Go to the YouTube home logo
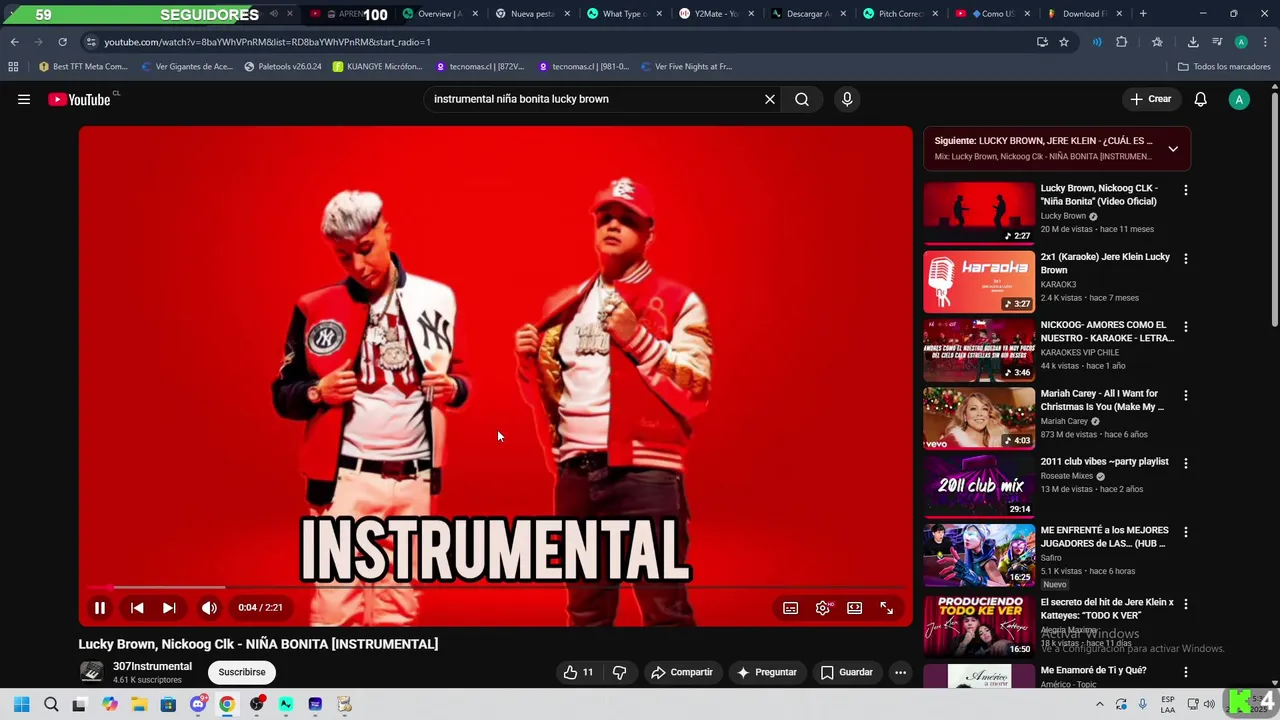Image resolution: width=1280 pixels, height=720 pixels. click(79, 99)
